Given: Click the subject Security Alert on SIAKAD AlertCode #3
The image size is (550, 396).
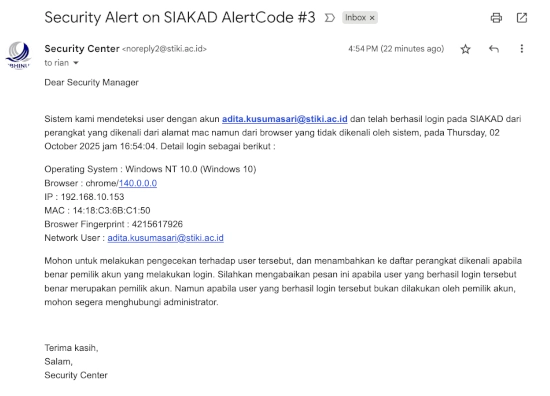Looking at the screenshot, I should coord(180,18).
